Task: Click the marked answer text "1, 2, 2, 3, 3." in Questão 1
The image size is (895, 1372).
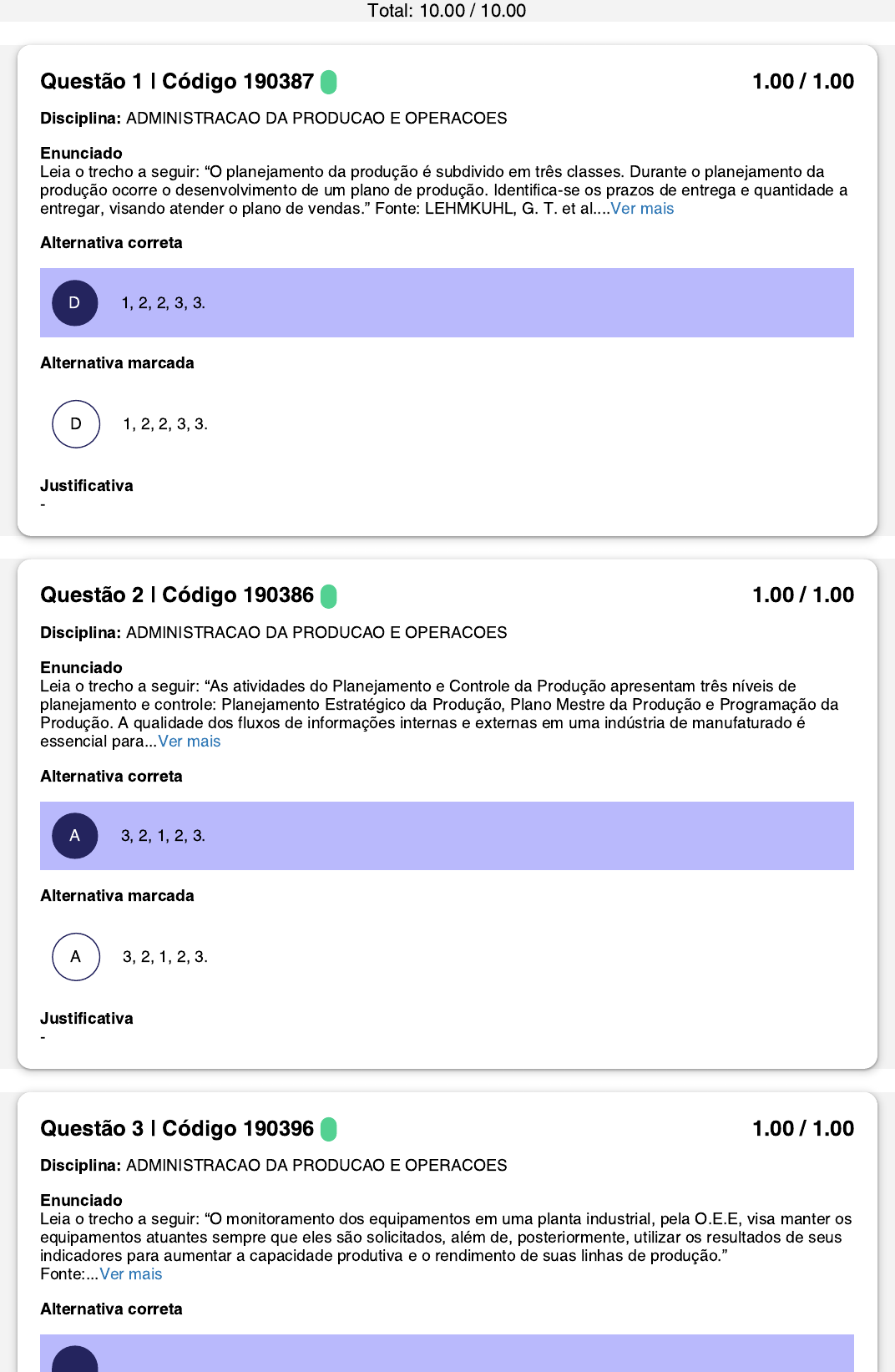Action: tap(165, 424)
